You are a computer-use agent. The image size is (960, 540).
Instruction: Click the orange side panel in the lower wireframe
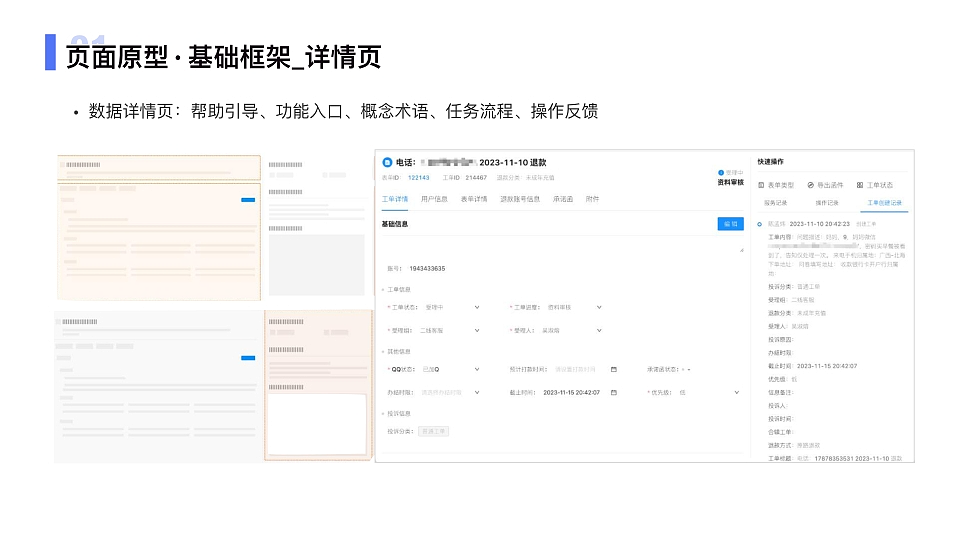click(x=318, y=385)
